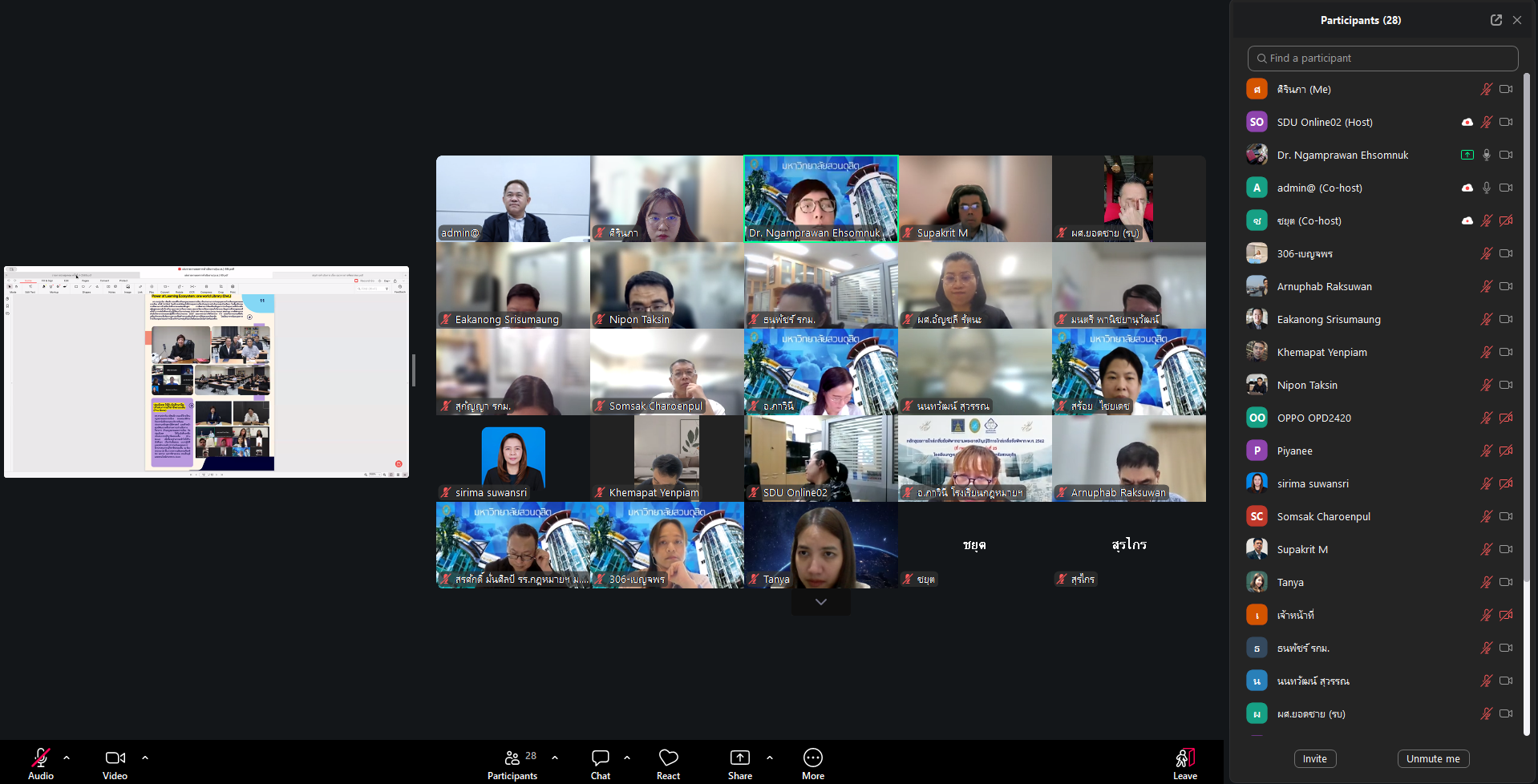The image size is (1538, 784).
Task: Click the Invite button
Action: (1314, 759)
